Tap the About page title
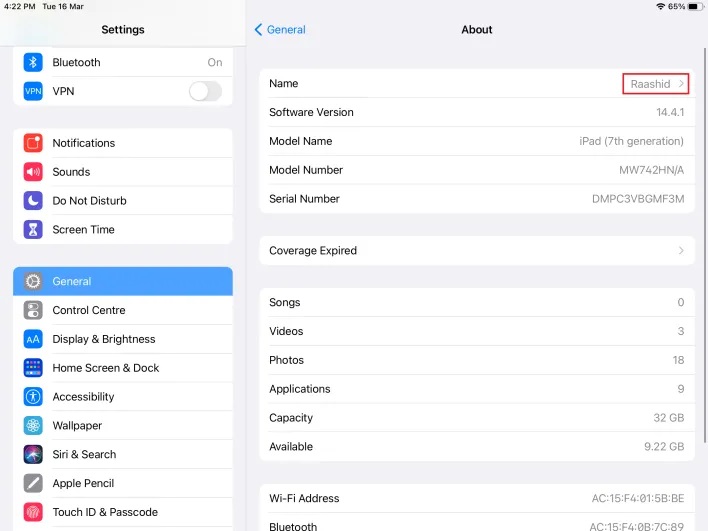The width and height of the screenshot is (708, 531). point(477,30)
